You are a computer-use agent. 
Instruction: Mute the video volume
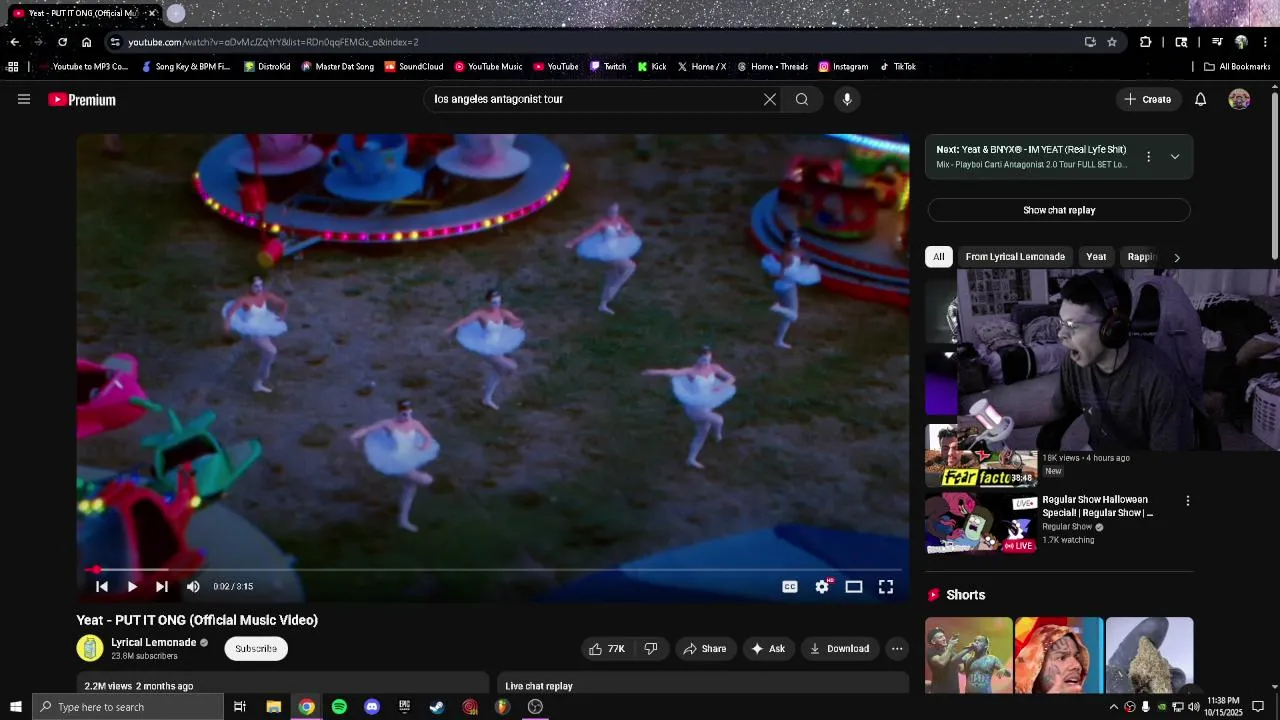pos(193,587)
